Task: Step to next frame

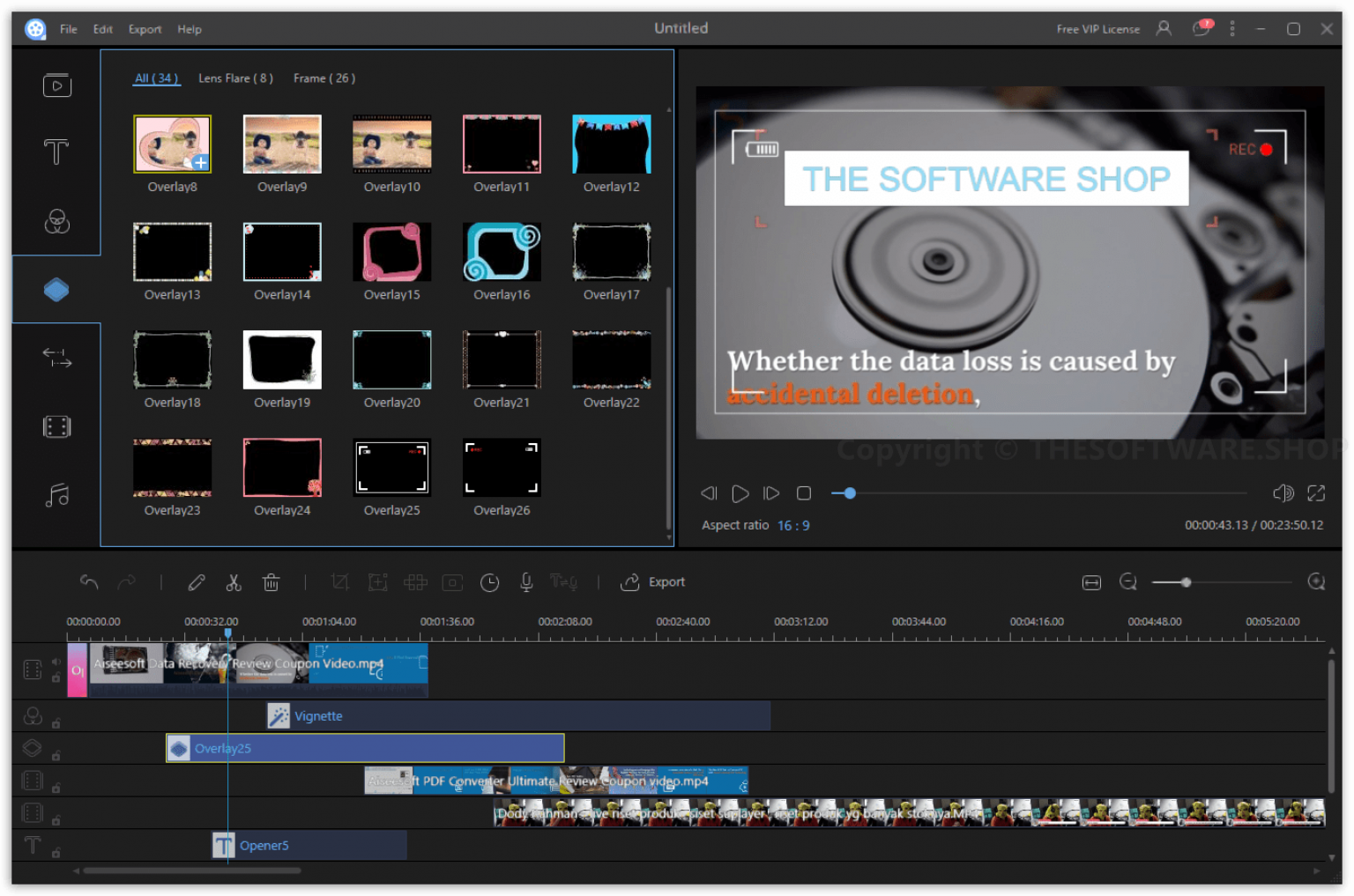Action: pos(771,493)
